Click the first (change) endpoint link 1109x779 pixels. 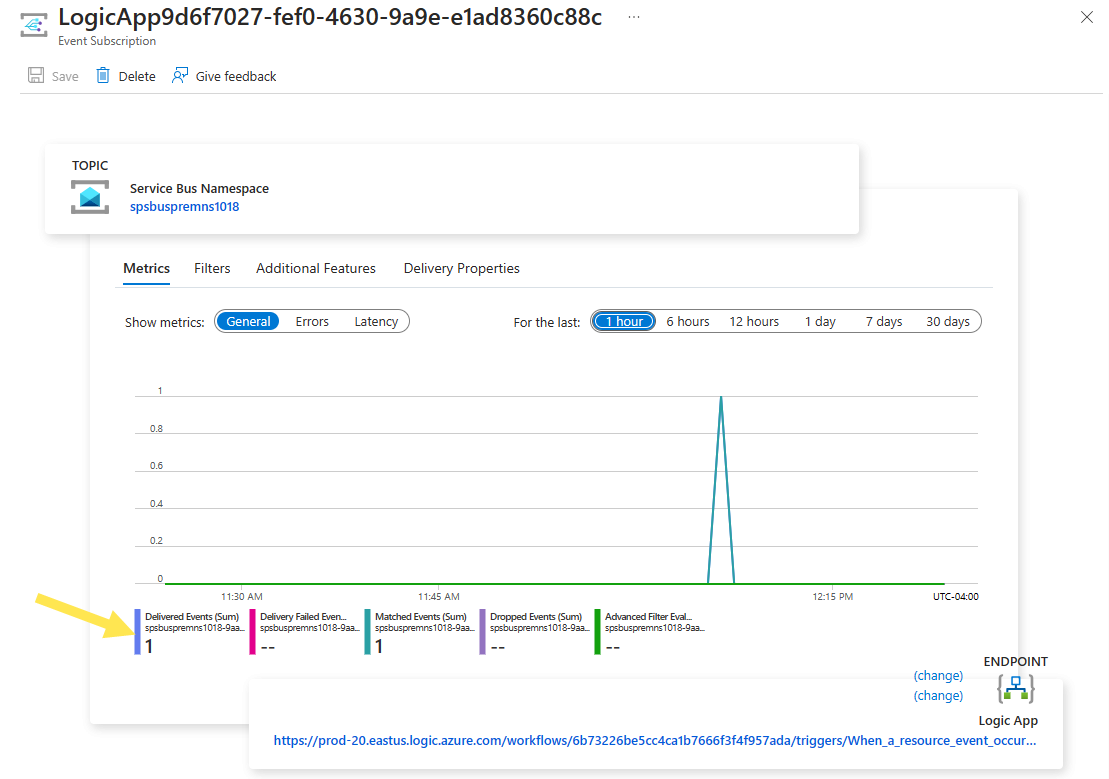[x=938, y=676]
